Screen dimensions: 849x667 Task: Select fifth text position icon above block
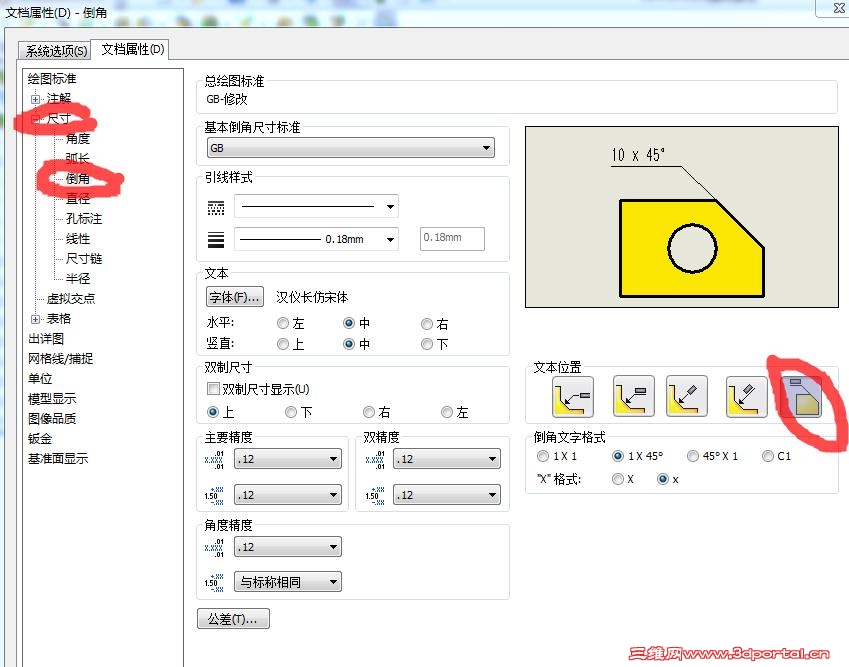coord(801,397)
